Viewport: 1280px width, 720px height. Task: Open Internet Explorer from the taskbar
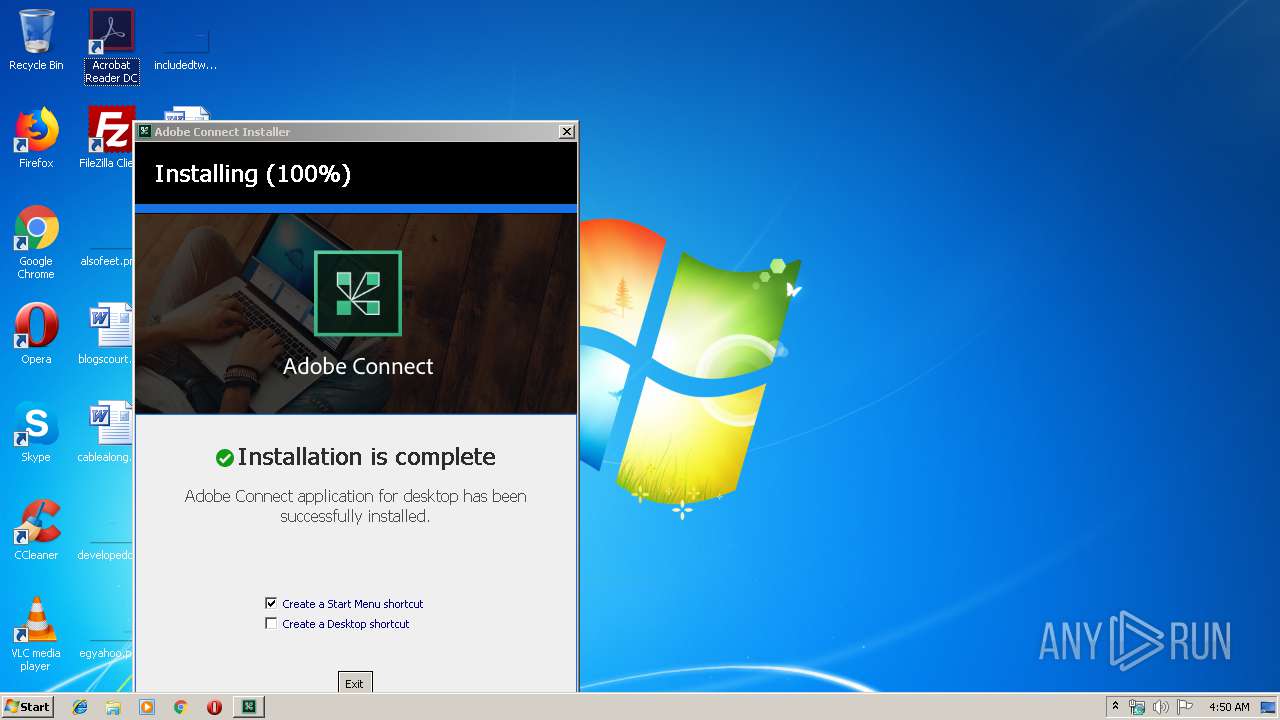(80, 707)
